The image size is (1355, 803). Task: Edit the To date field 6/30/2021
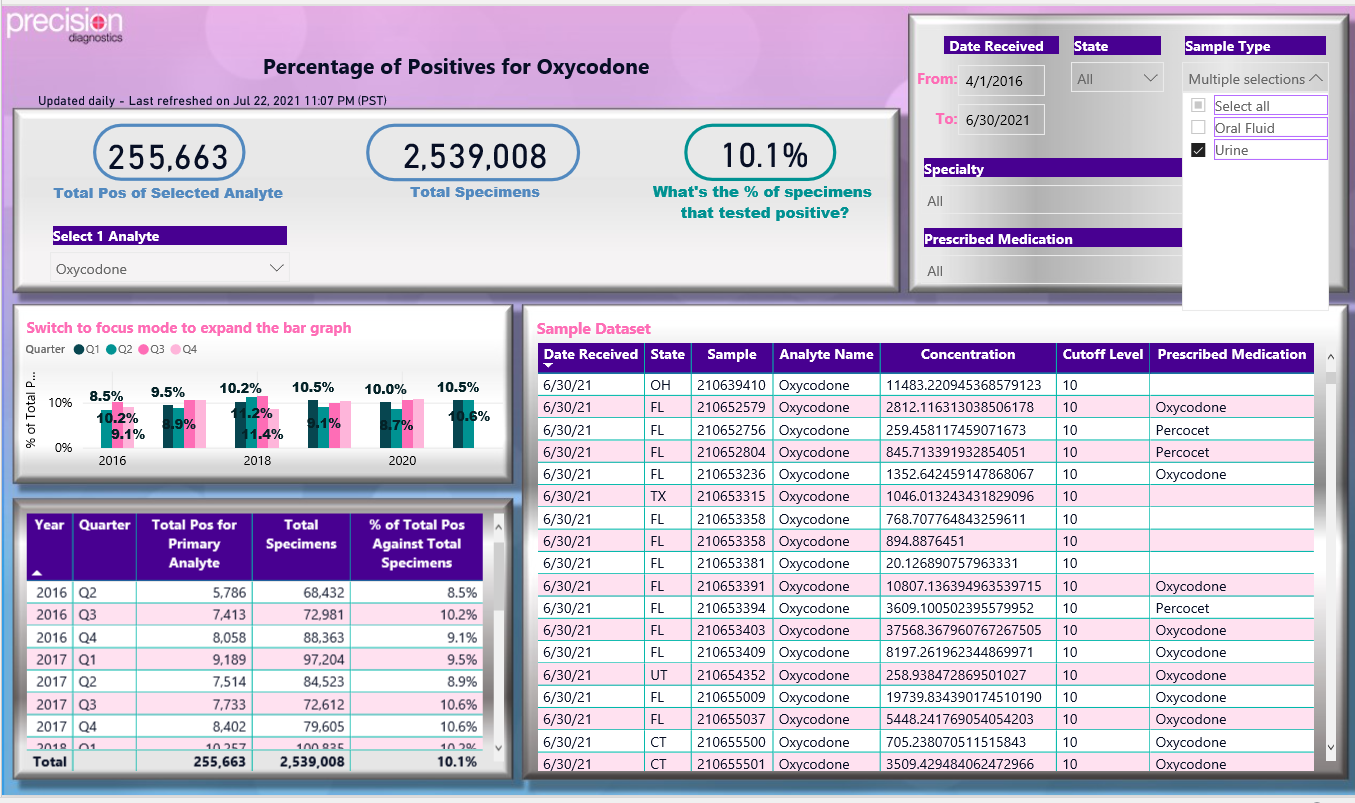coord(1001,119)
